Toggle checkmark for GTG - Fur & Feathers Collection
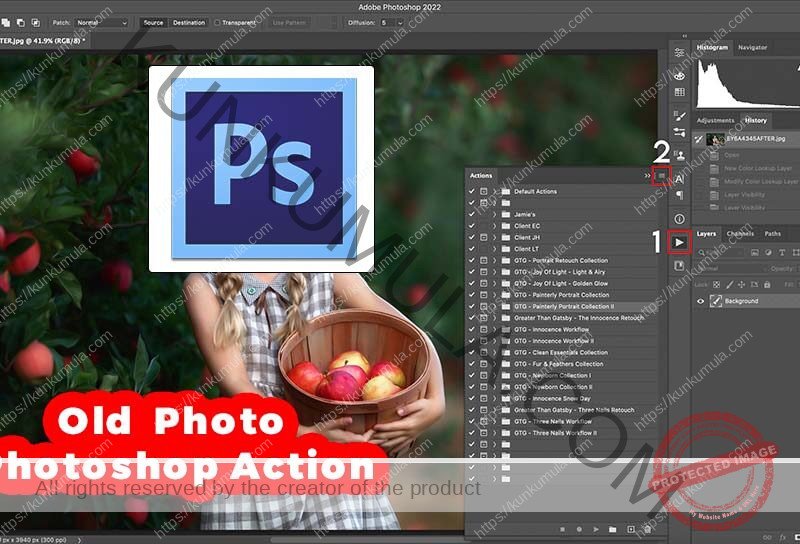Image resolution: width=800 pixels, height=544 pixels. (471, 364)
